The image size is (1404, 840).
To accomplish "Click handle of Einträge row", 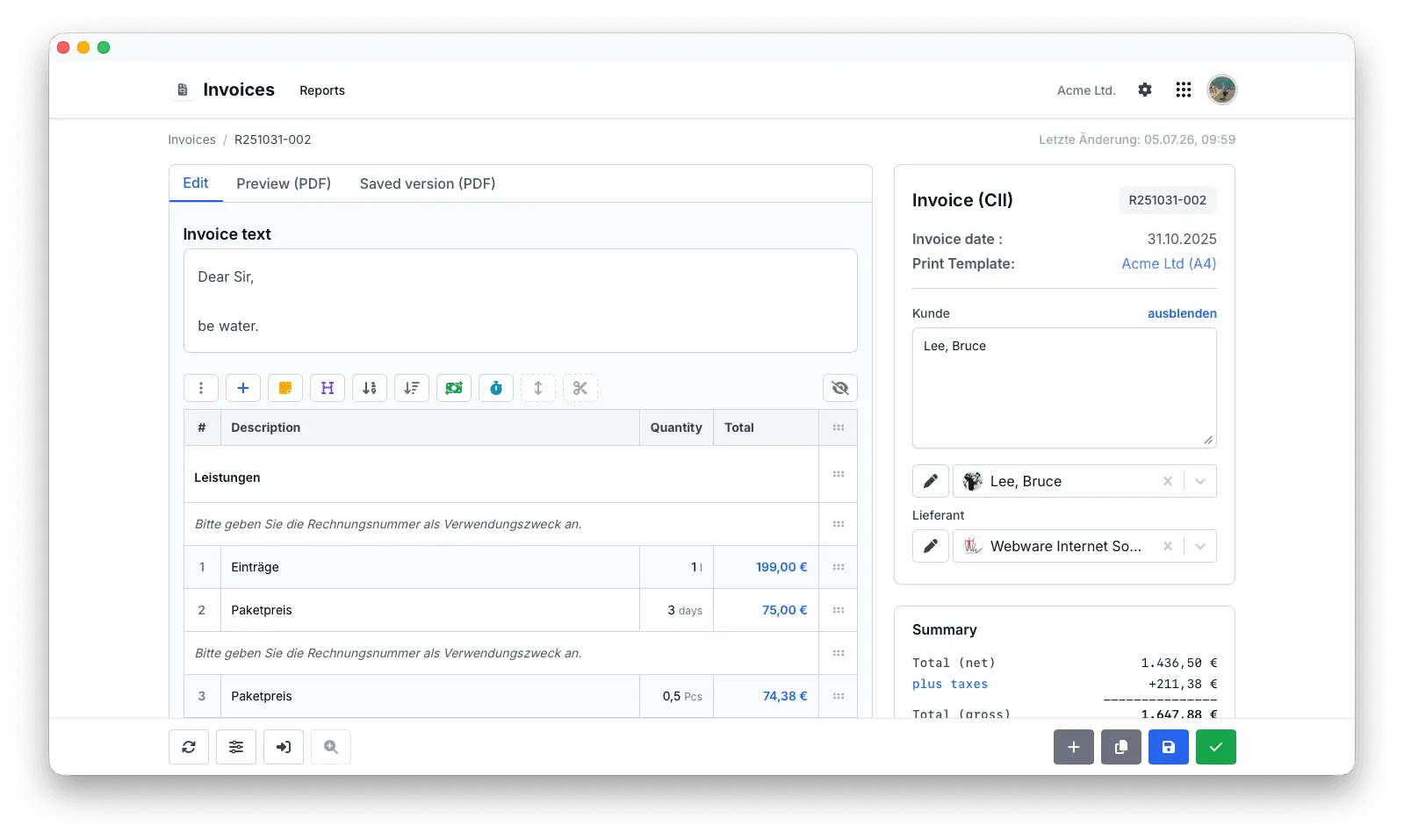I will [x=839, y=567].
